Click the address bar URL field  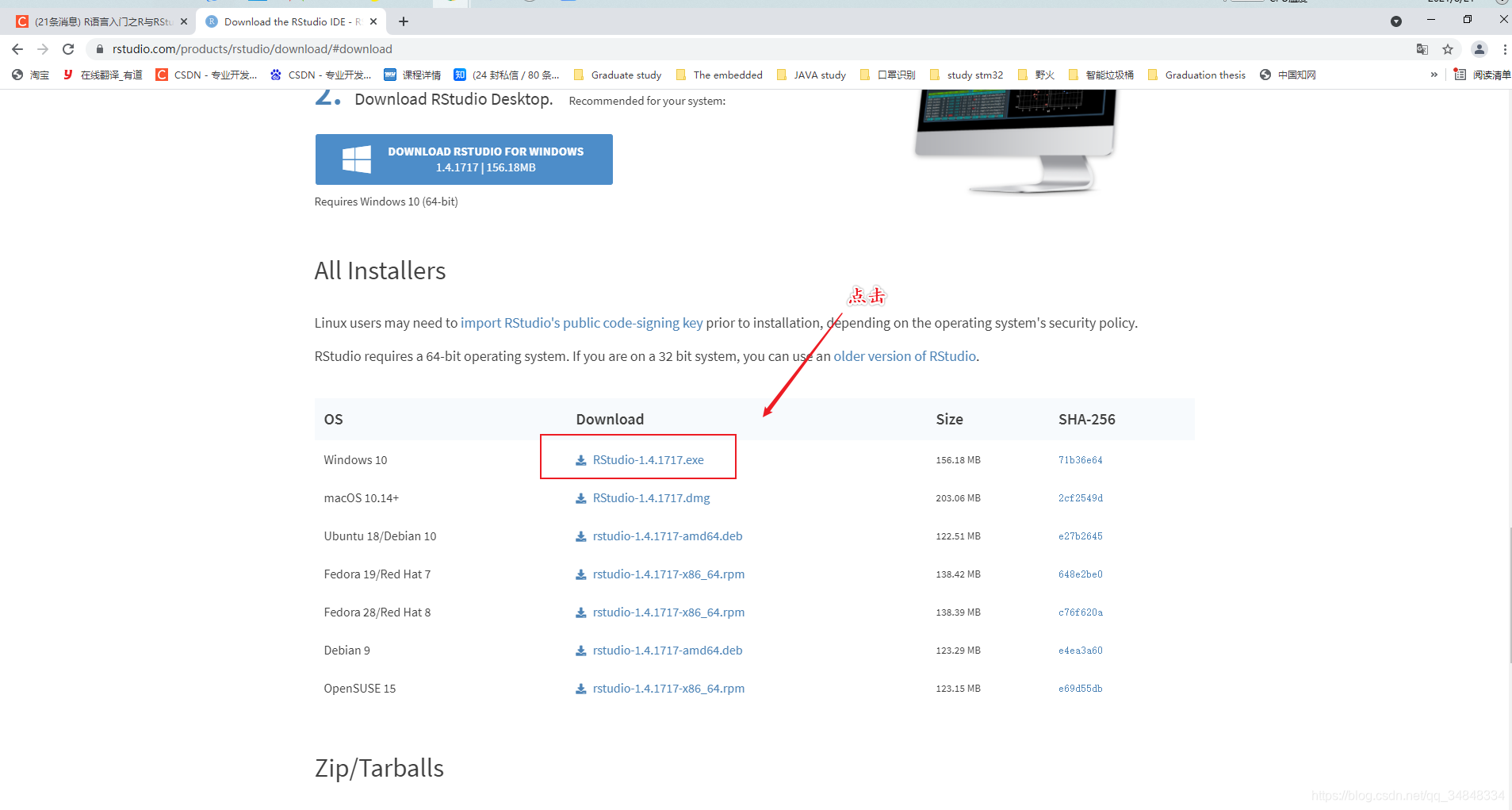[745, 49]
